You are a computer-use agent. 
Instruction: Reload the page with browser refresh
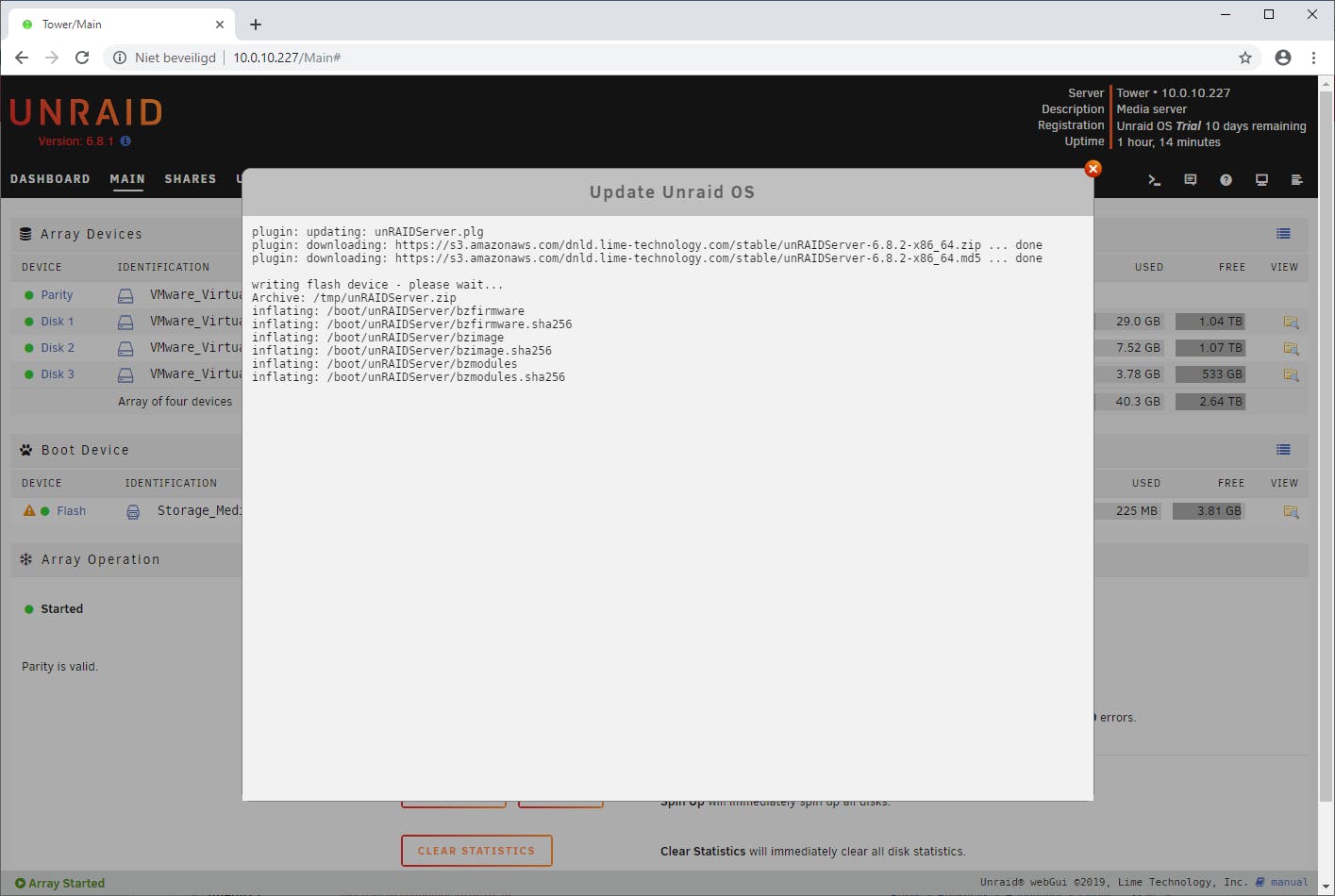[82, 58]
